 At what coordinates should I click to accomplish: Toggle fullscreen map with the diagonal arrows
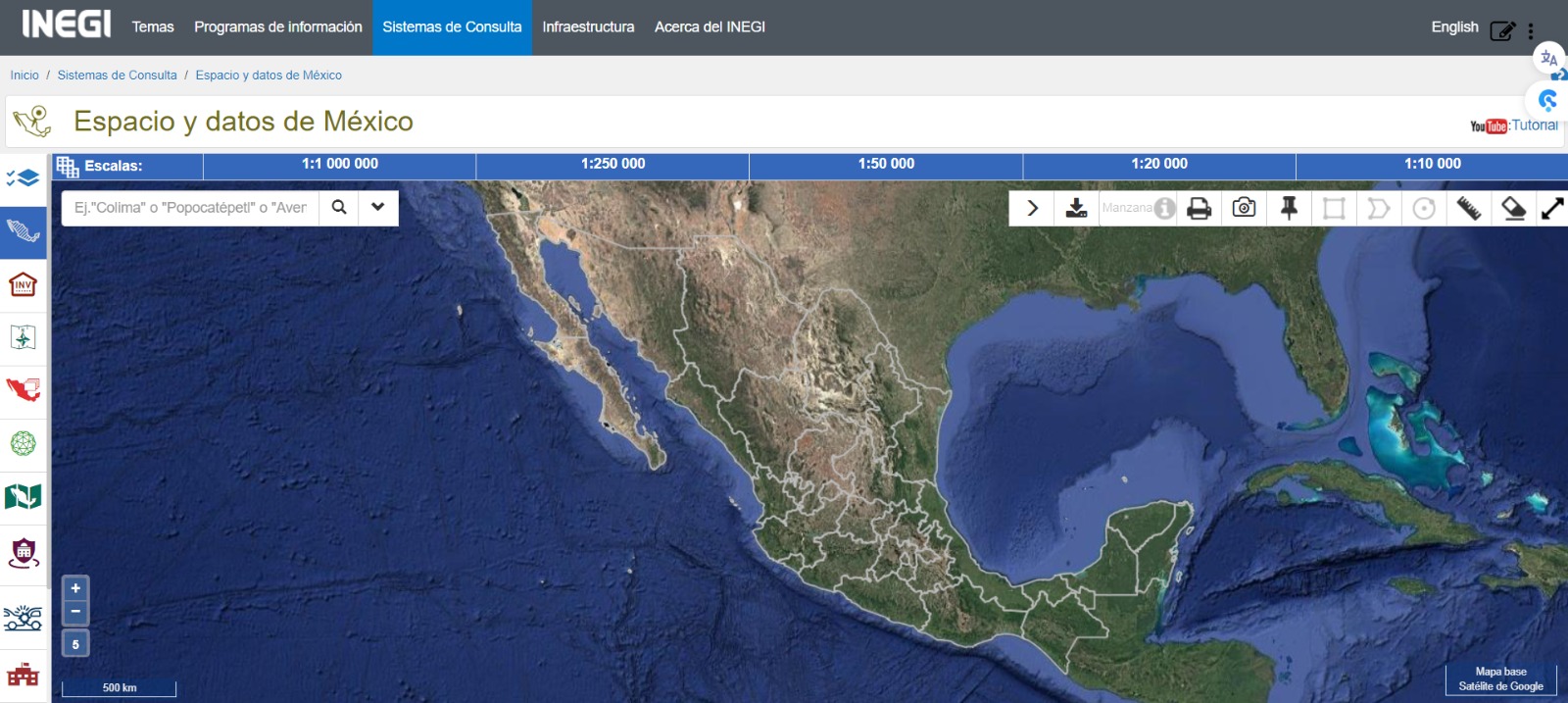pos(1552,208)
